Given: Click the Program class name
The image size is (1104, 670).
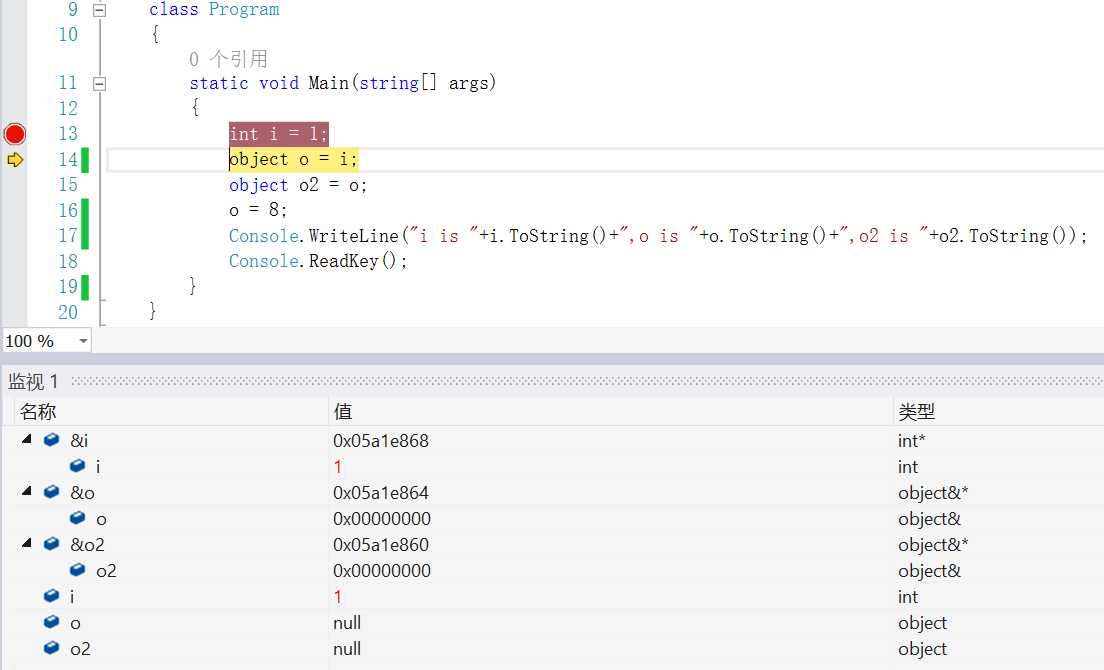Looking at the screenshot, I should (x=244, y=10).
